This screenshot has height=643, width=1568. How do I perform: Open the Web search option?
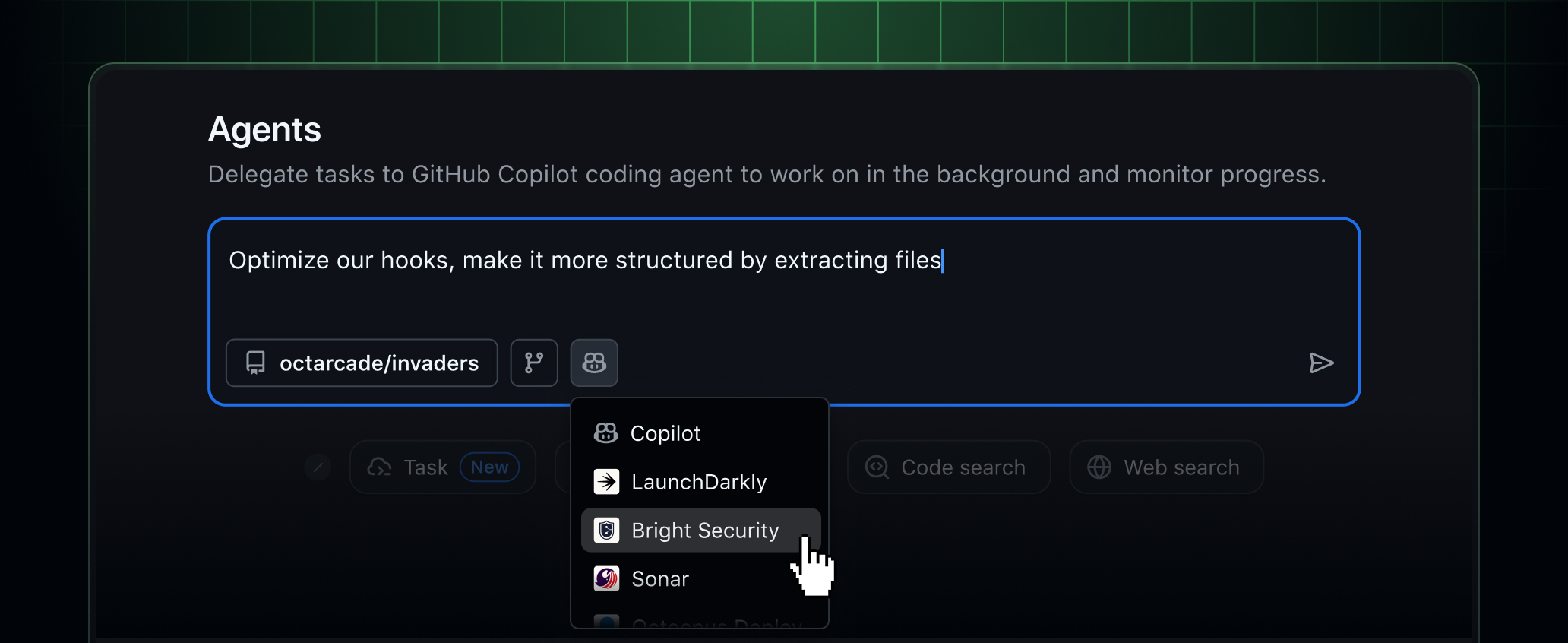1166,467
